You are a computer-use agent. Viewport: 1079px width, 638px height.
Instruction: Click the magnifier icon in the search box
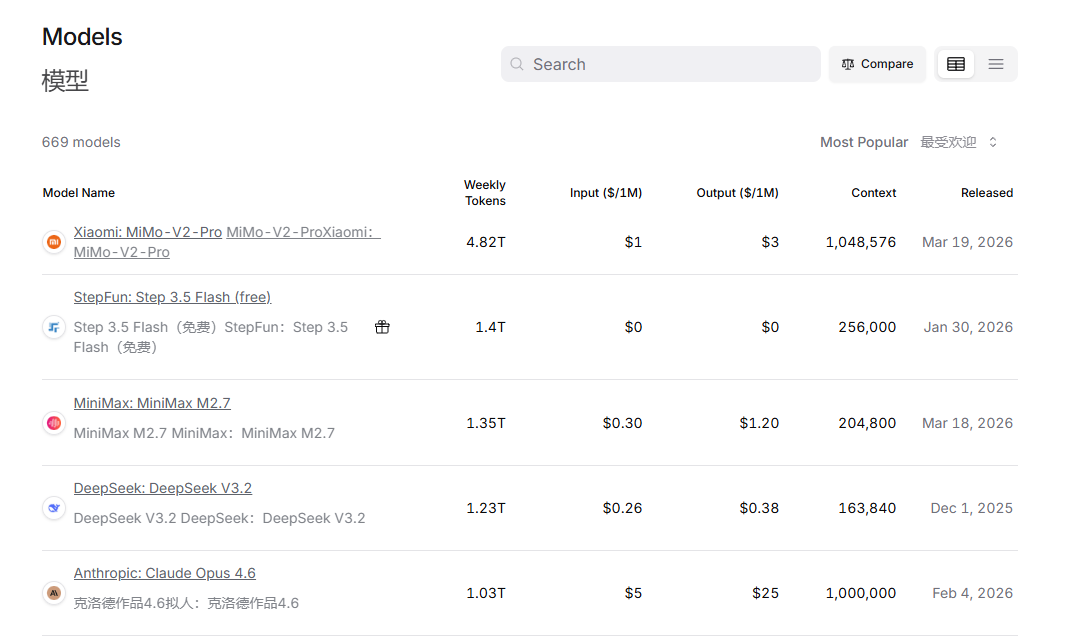click(x=517, y=64)
